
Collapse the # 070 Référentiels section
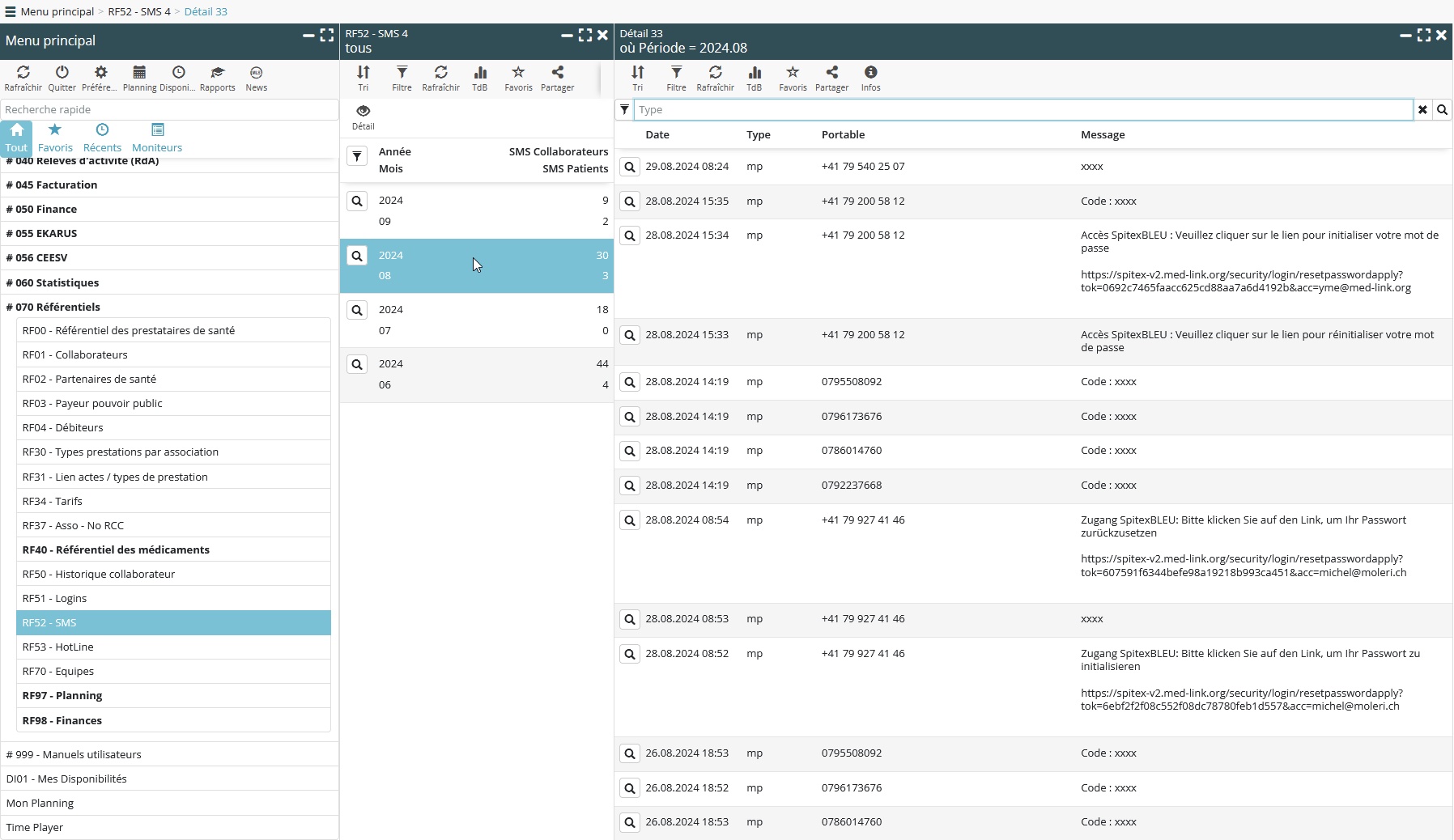coord(53,307)
